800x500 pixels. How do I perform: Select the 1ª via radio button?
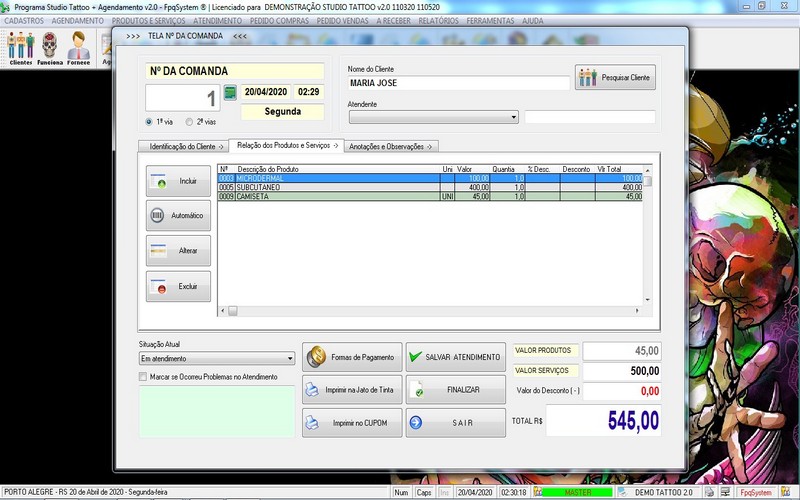pos(149,122)
